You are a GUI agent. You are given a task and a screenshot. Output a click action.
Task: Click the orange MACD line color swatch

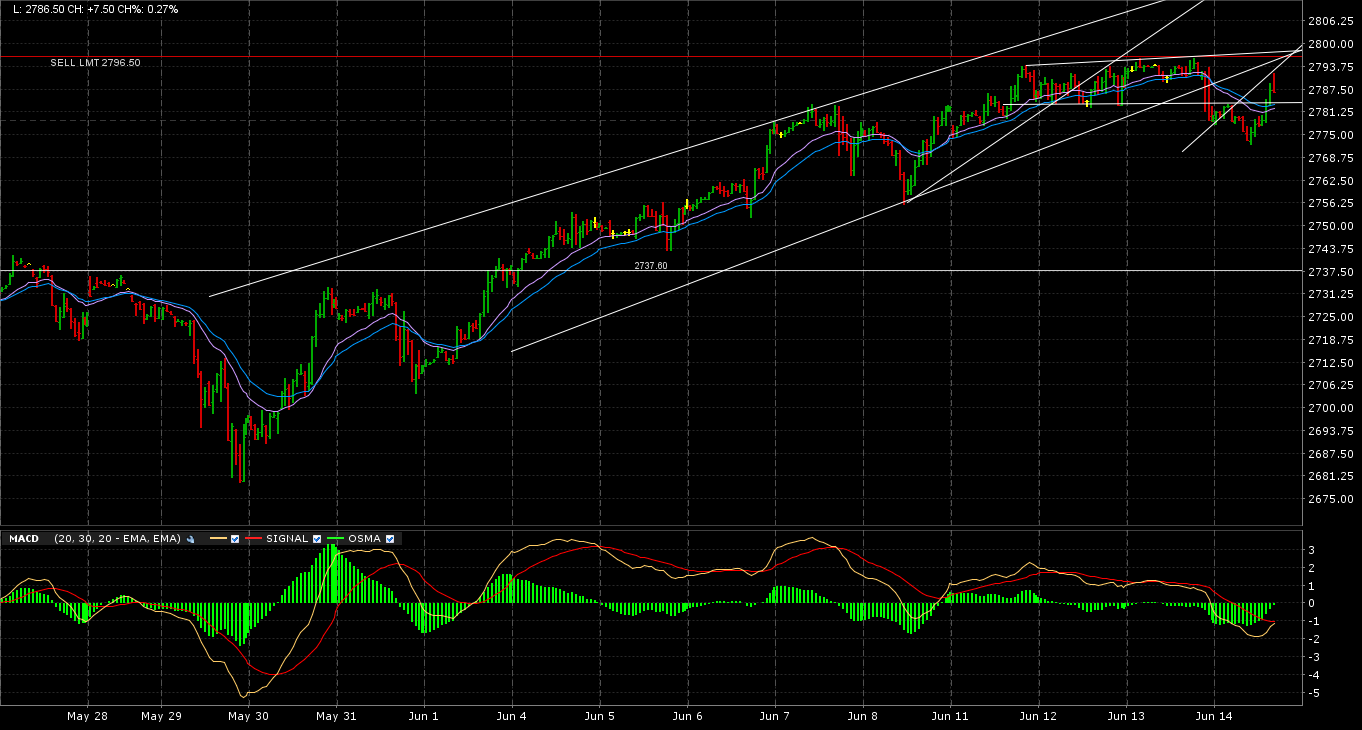point(218,539)
